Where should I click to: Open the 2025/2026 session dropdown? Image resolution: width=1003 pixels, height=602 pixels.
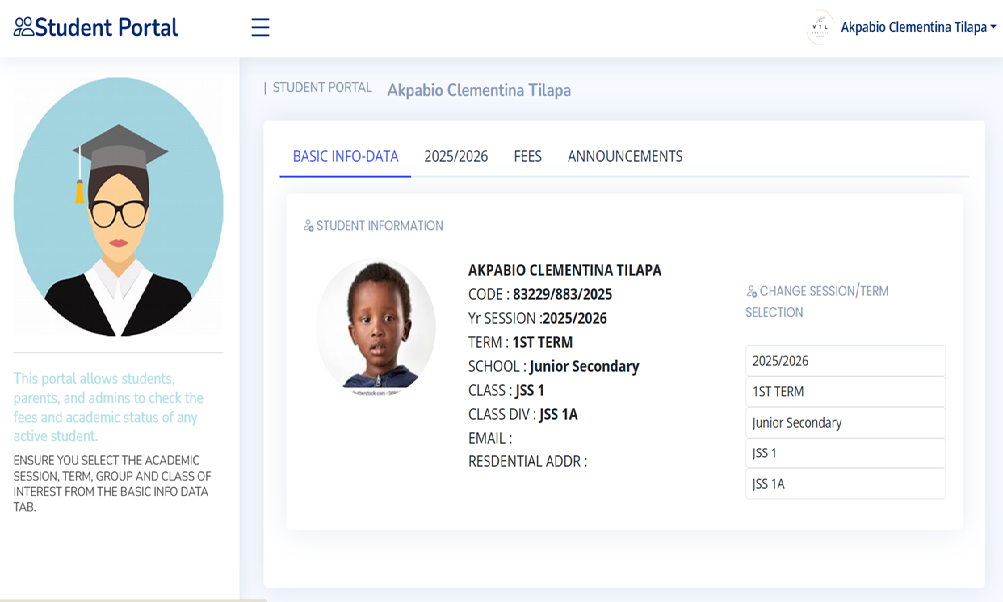pos(845,361)
